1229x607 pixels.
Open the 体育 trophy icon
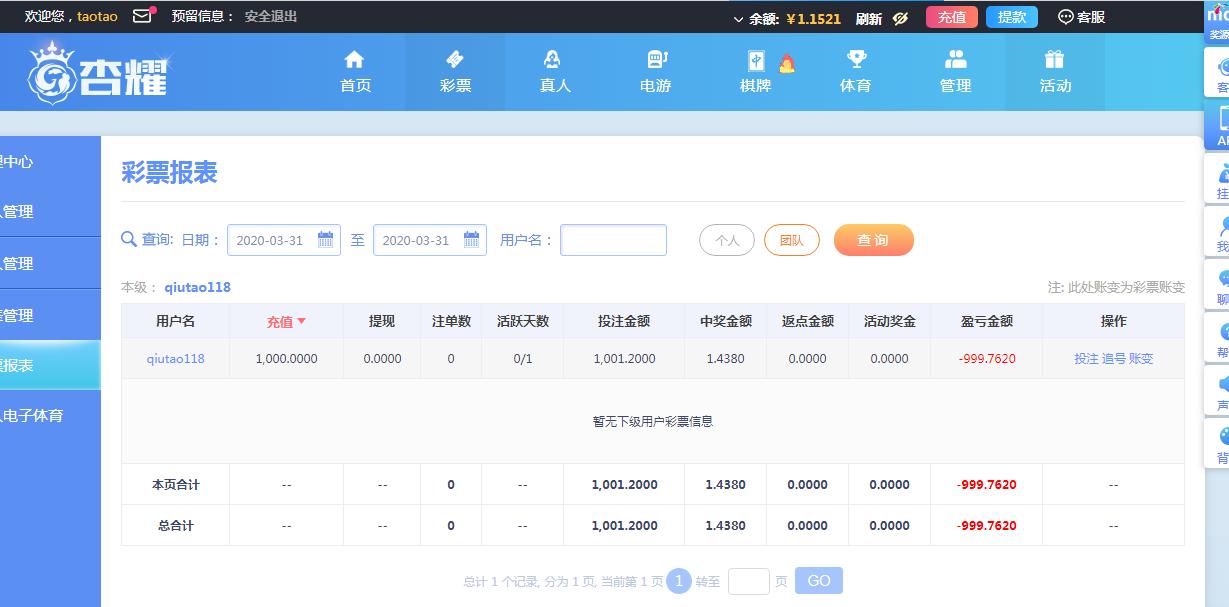pyautogui.click(x=856, y=59)
